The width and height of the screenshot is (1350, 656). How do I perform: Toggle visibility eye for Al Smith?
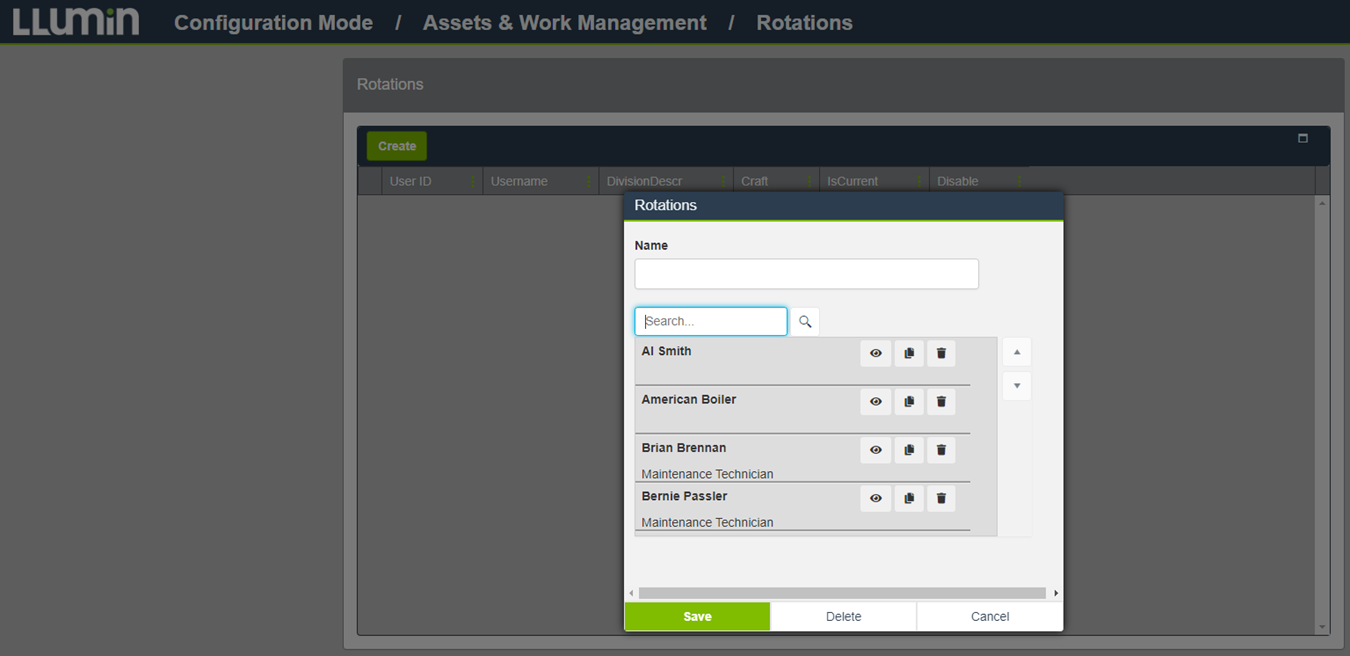(x=876, y=353)
